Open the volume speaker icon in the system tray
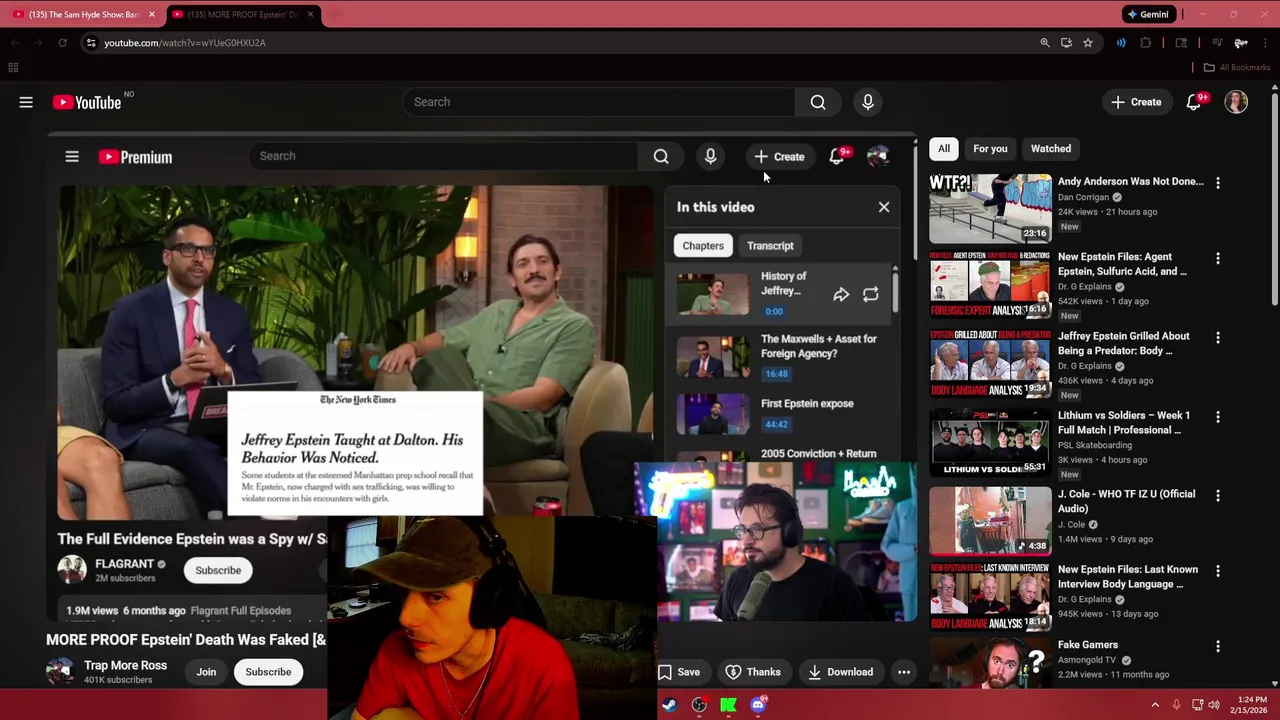The height and width of the screenshot is (720, 1280). 1214,705
